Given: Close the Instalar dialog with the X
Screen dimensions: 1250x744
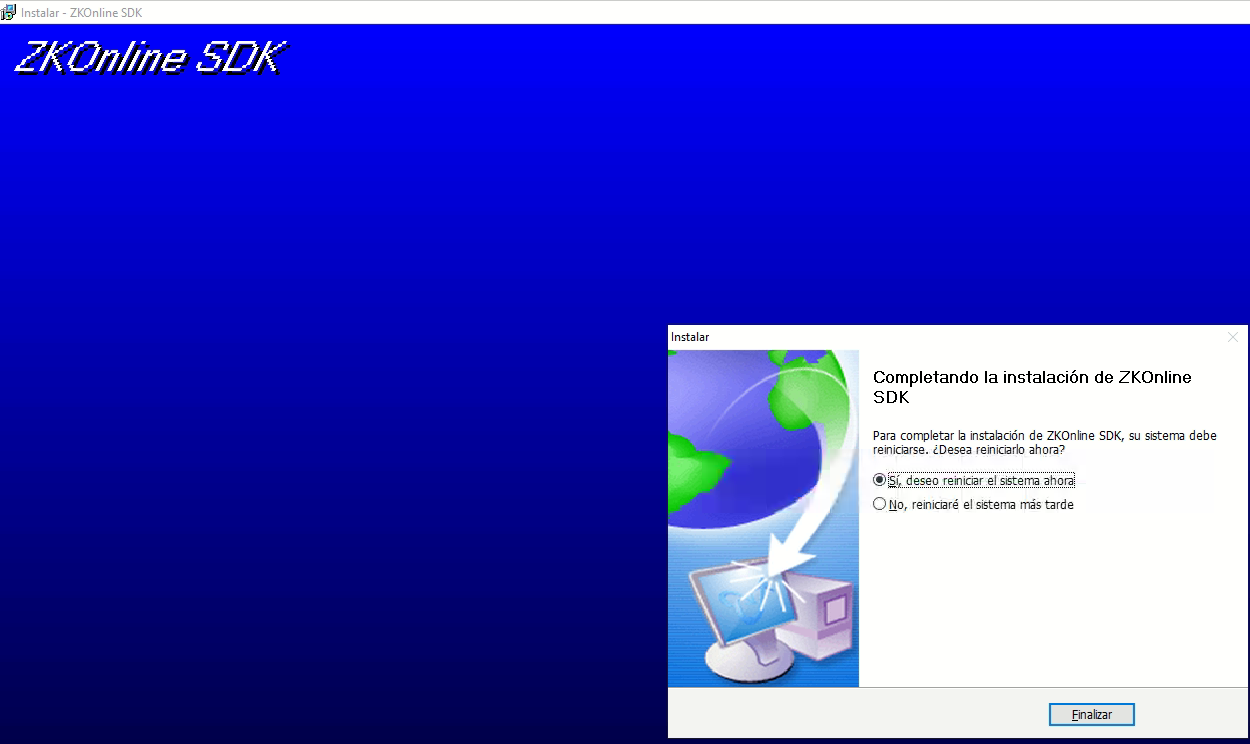Looking at the screenshot, I should (x=1232, y=338).
